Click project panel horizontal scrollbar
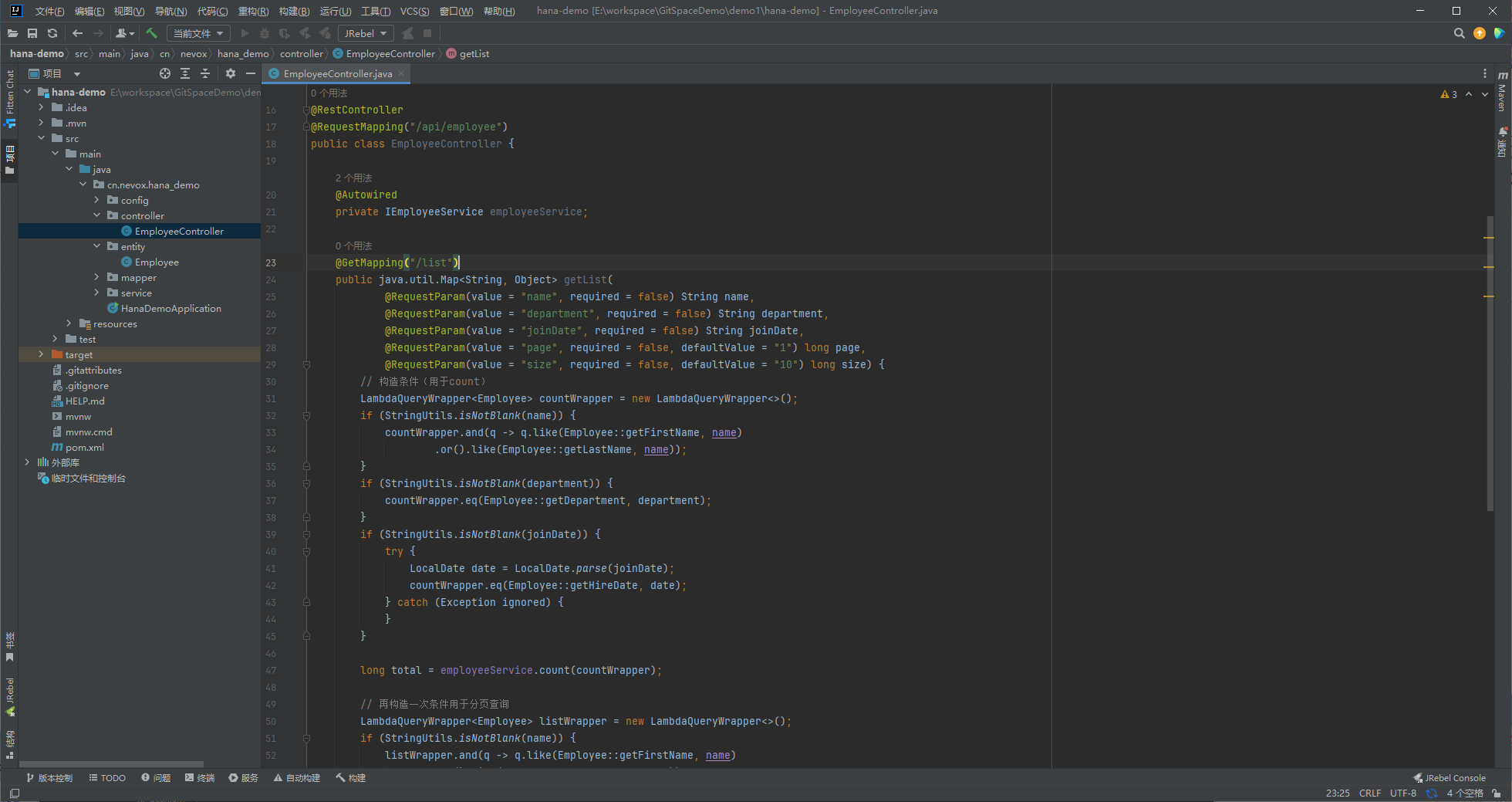The image size is (1512, 802). coord(111,764)
